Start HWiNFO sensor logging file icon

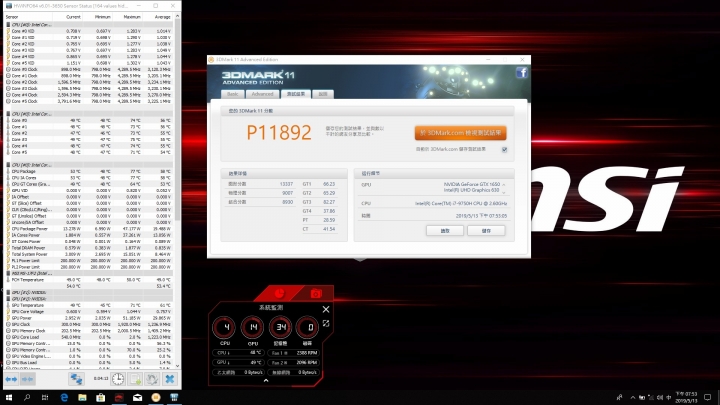135,379
